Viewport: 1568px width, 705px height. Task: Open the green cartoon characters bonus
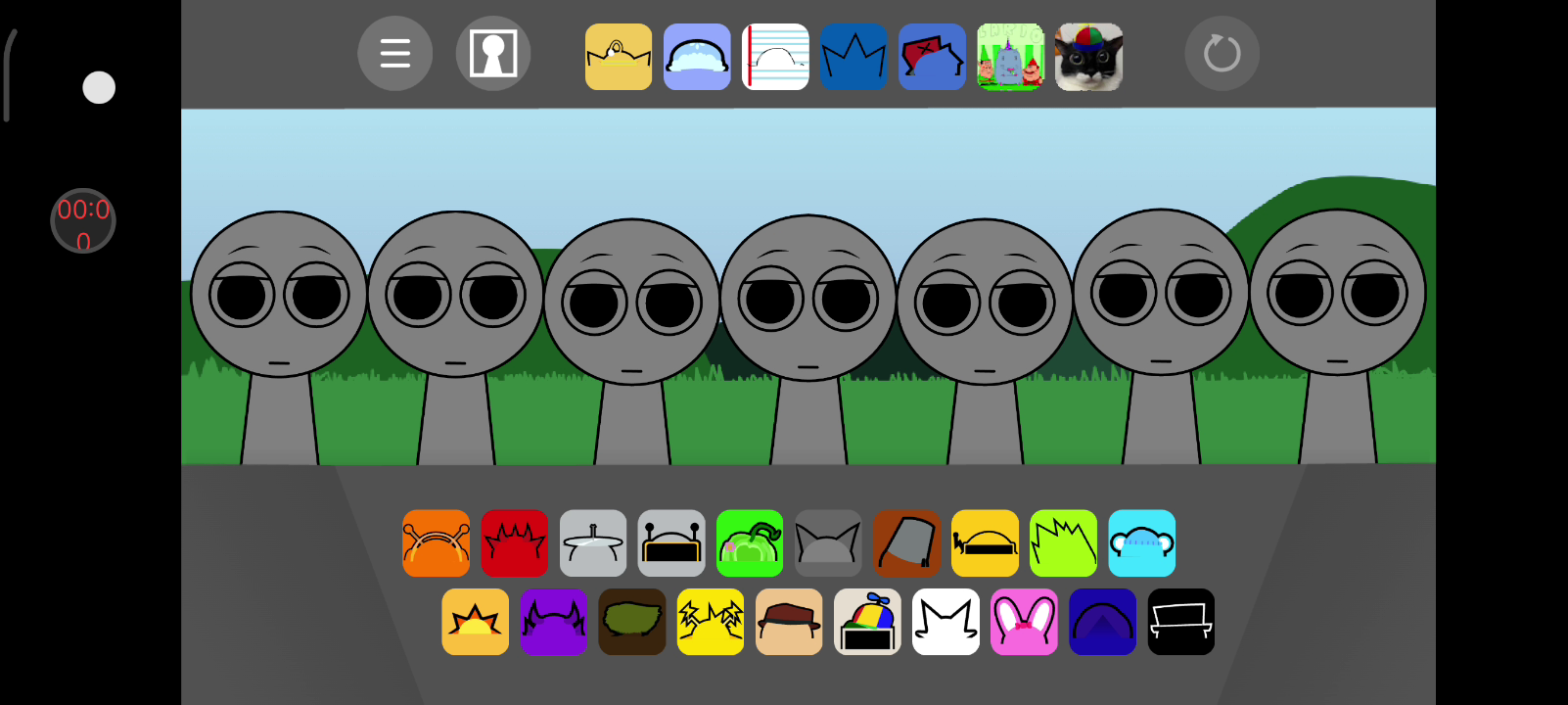tap(1010, 57)
